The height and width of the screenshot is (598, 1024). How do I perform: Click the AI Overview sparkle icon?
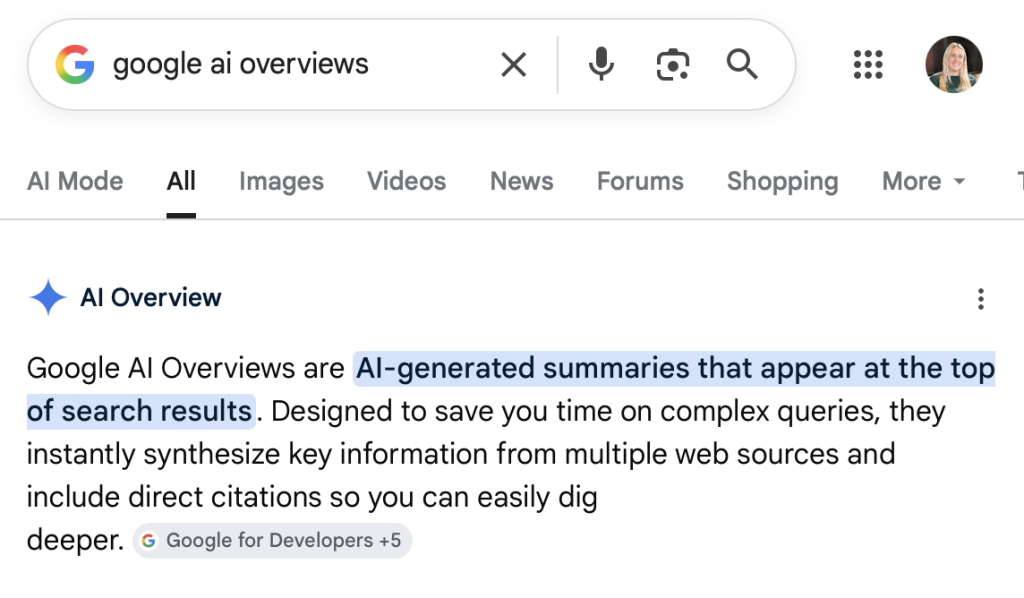[48, 297]
